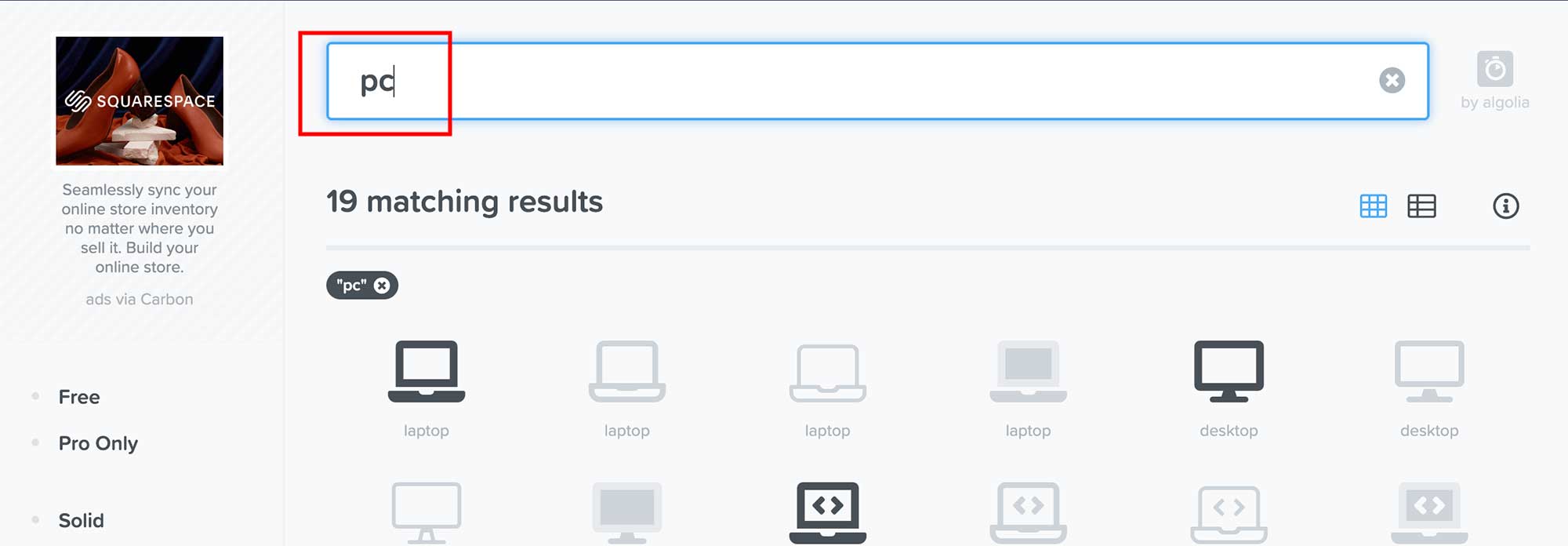Click the by algolia logo
The image size is (1568, 546).
coord(1494,80)
